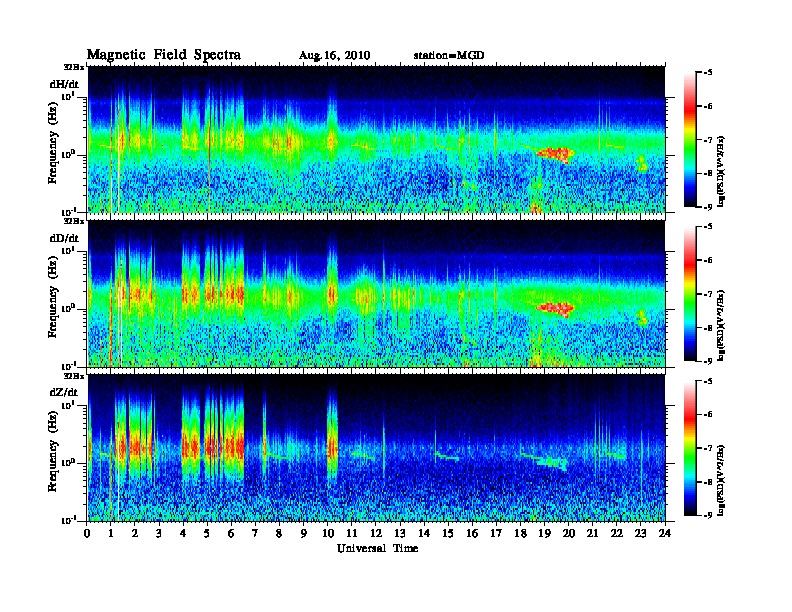
Task: Click hour tick label 17 on time axis
Action: (496, 534)
